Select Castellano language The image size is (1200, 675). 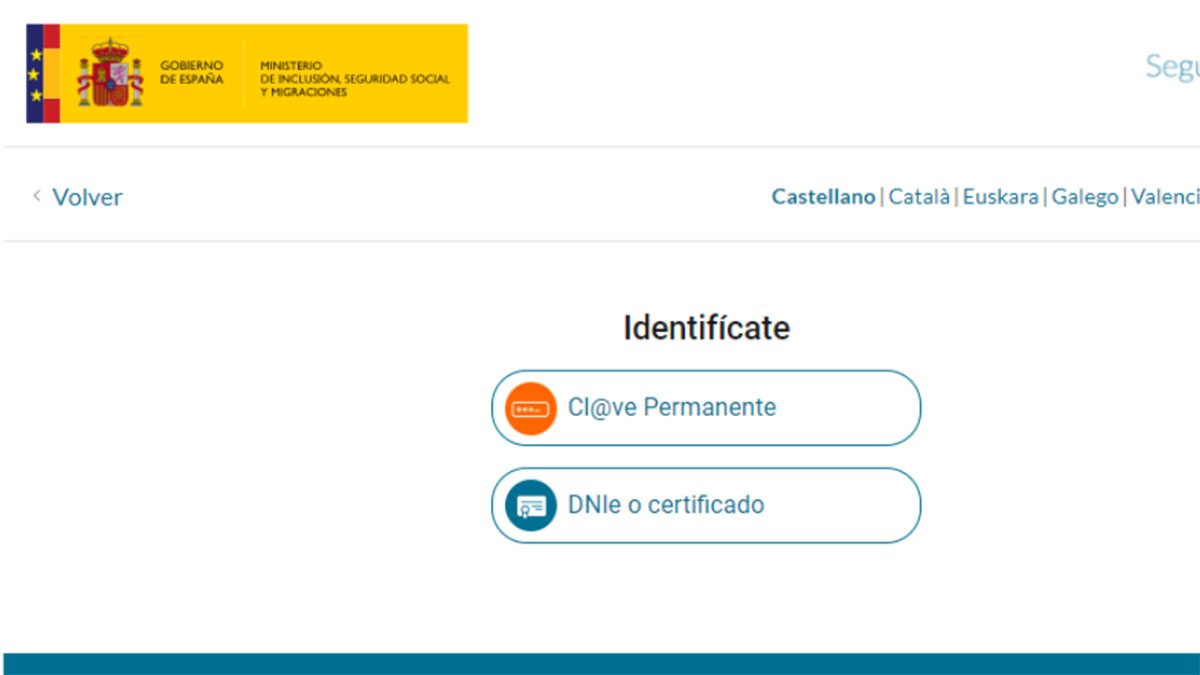tap(823, 197)
